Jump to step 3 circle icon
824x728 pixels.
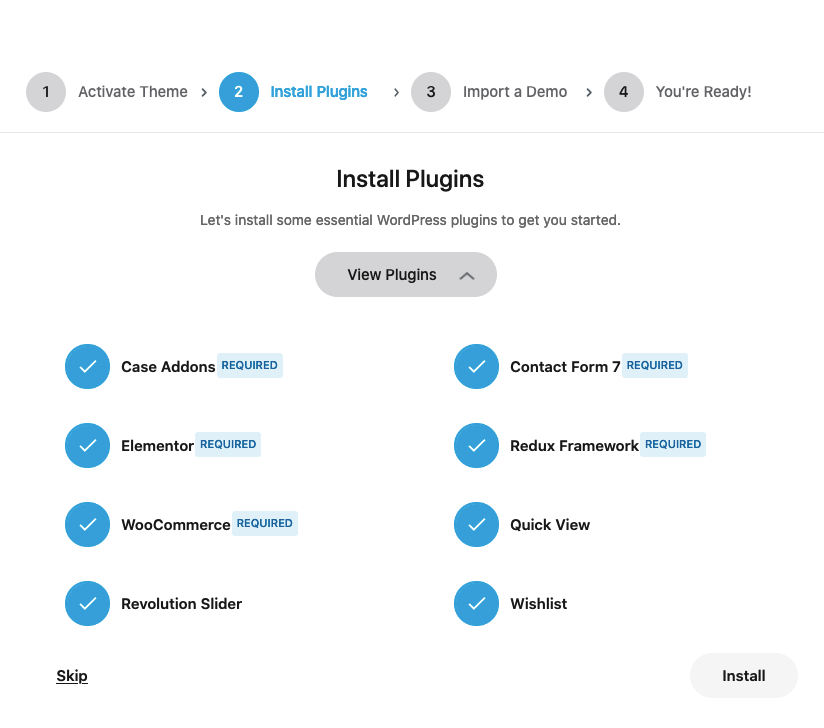431,91
